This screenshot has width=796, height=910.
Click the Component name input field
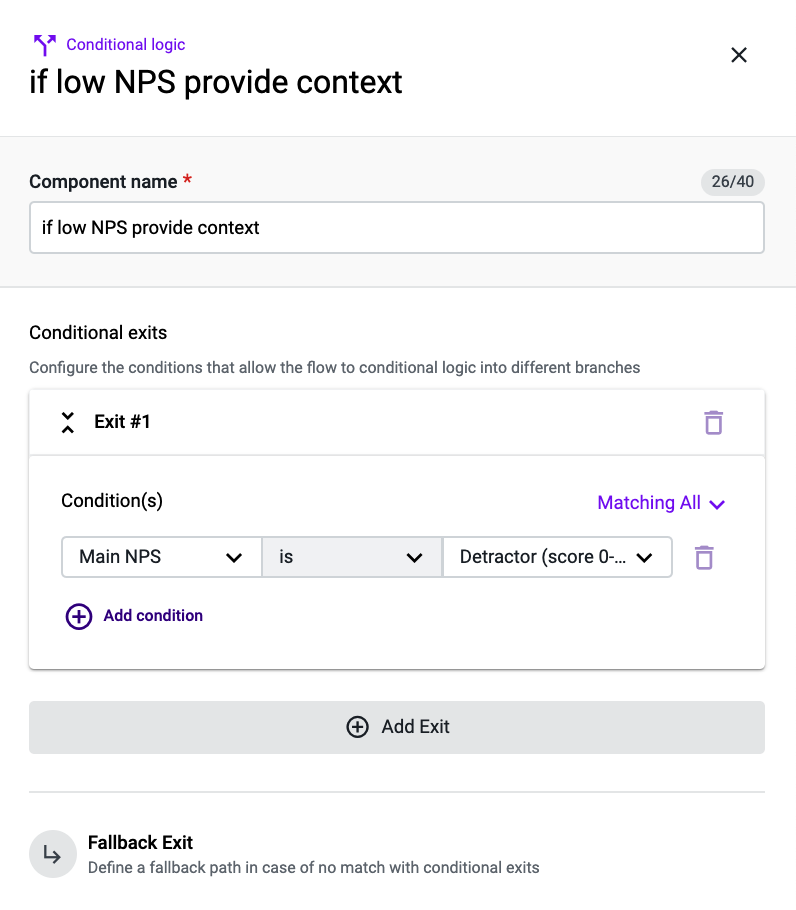click(x=397, y=228)
